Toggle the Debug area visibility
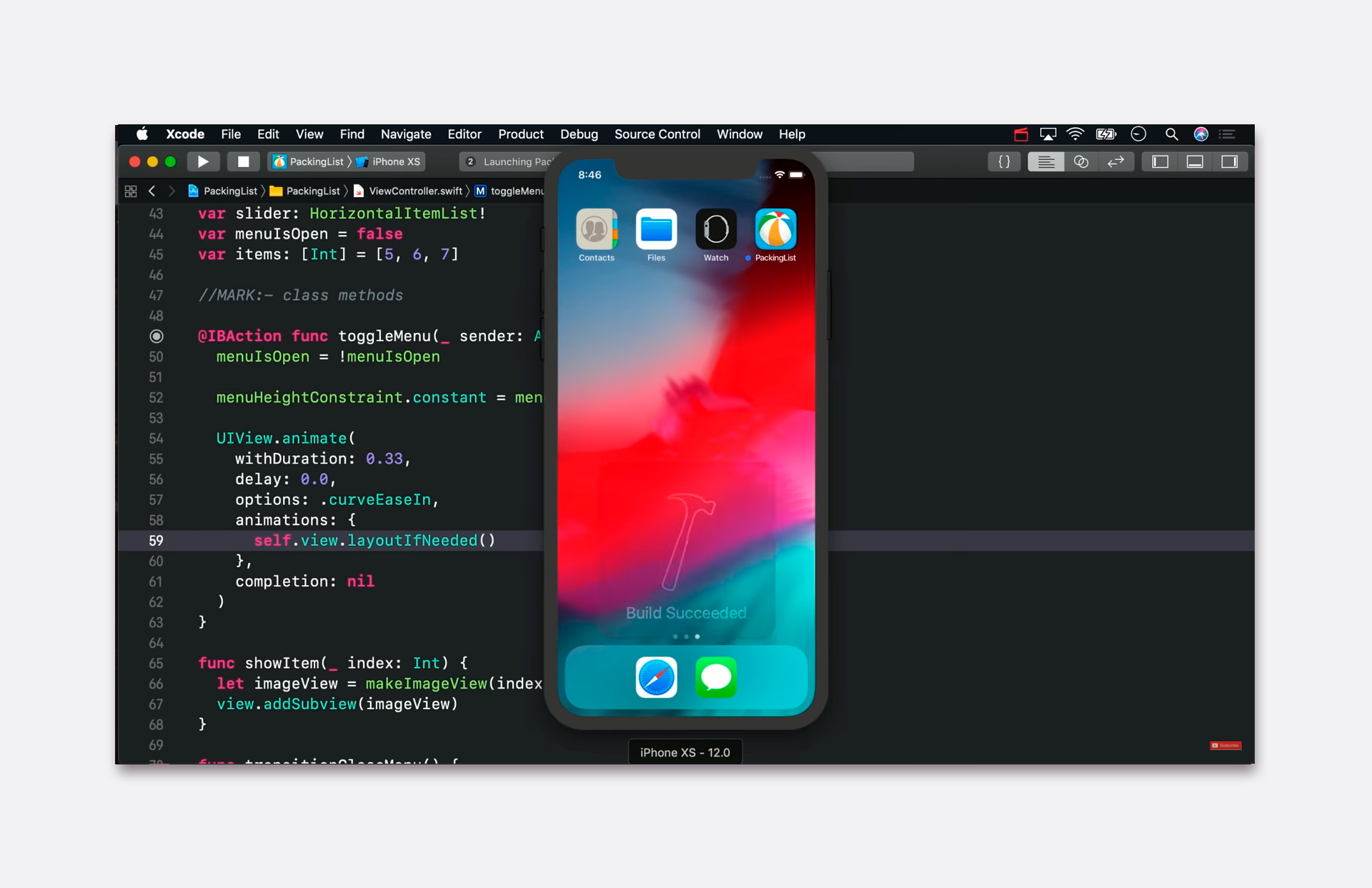Viewport: 1372px width, 888px height. pos(1195,161)
